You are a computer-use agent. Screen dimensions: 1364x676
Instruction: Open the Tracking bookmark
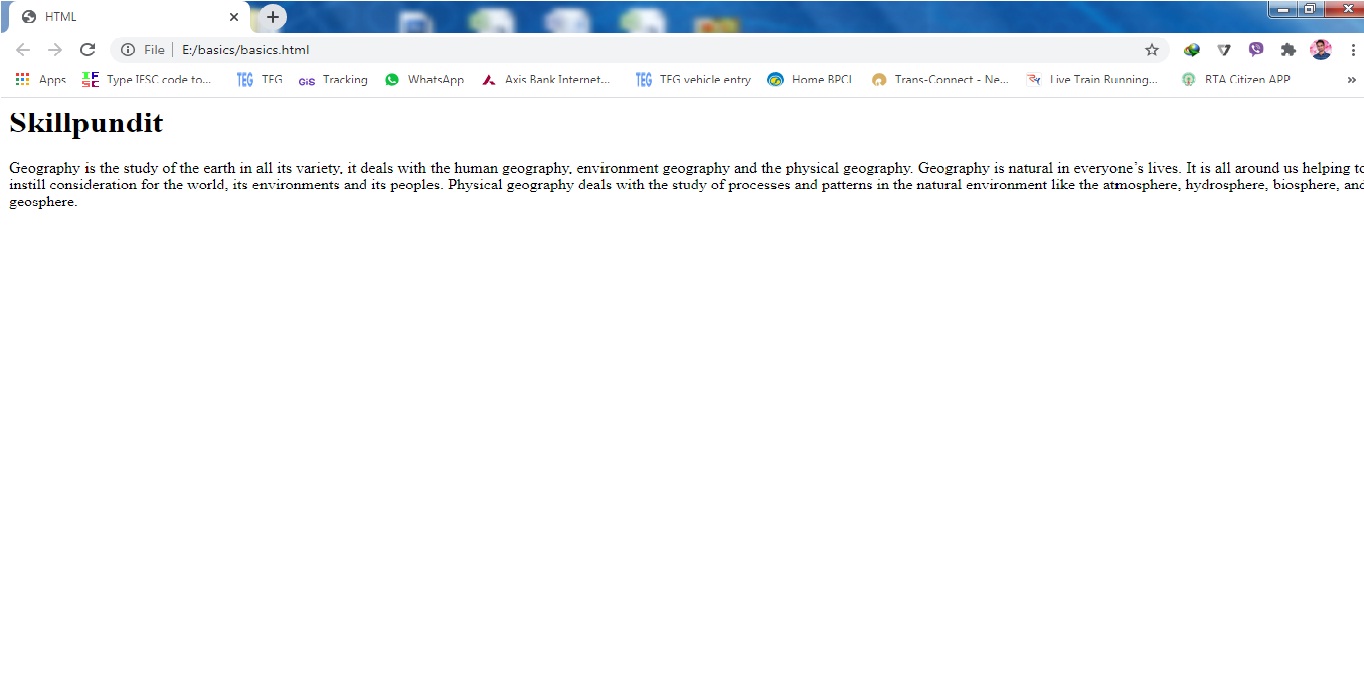[x=333, y=80]
